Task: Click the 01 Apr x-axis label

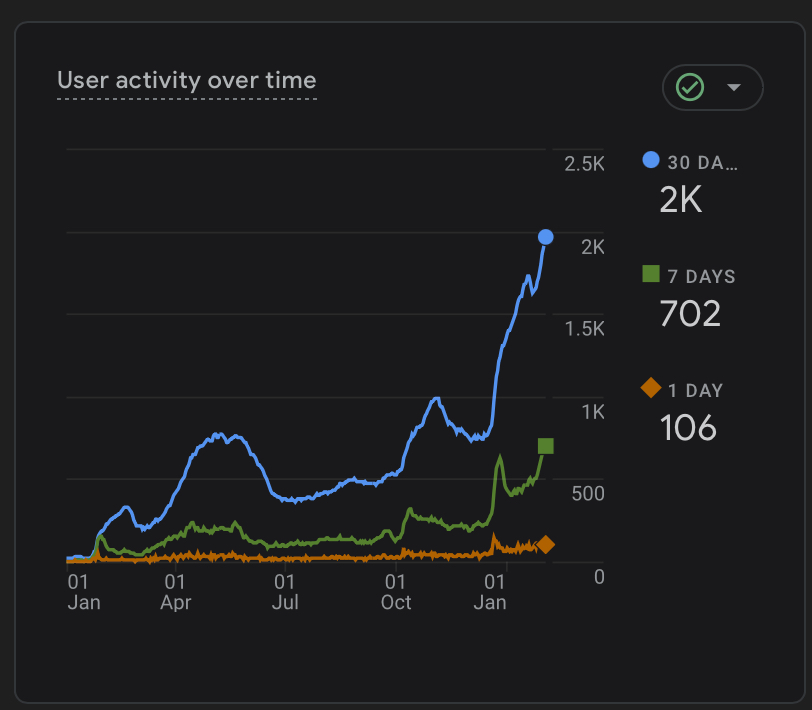Action: coord(176,592)
